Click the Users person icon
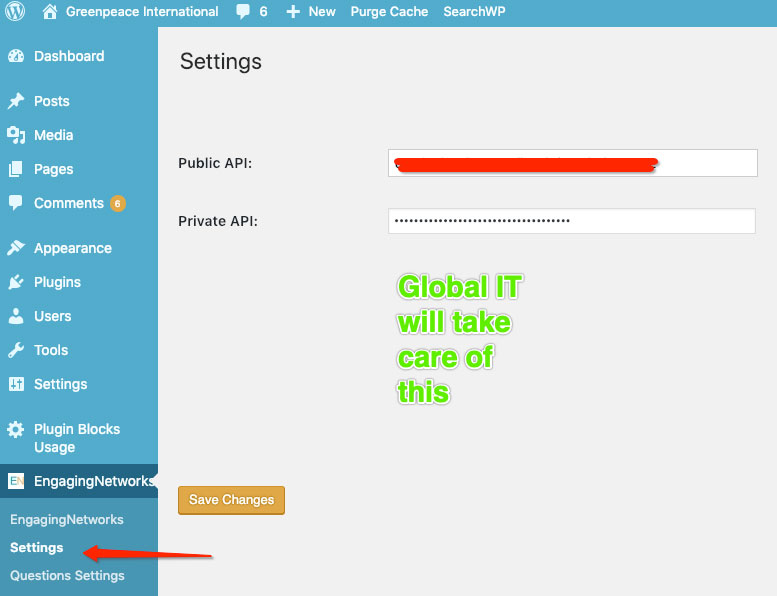 coord(16,316)
